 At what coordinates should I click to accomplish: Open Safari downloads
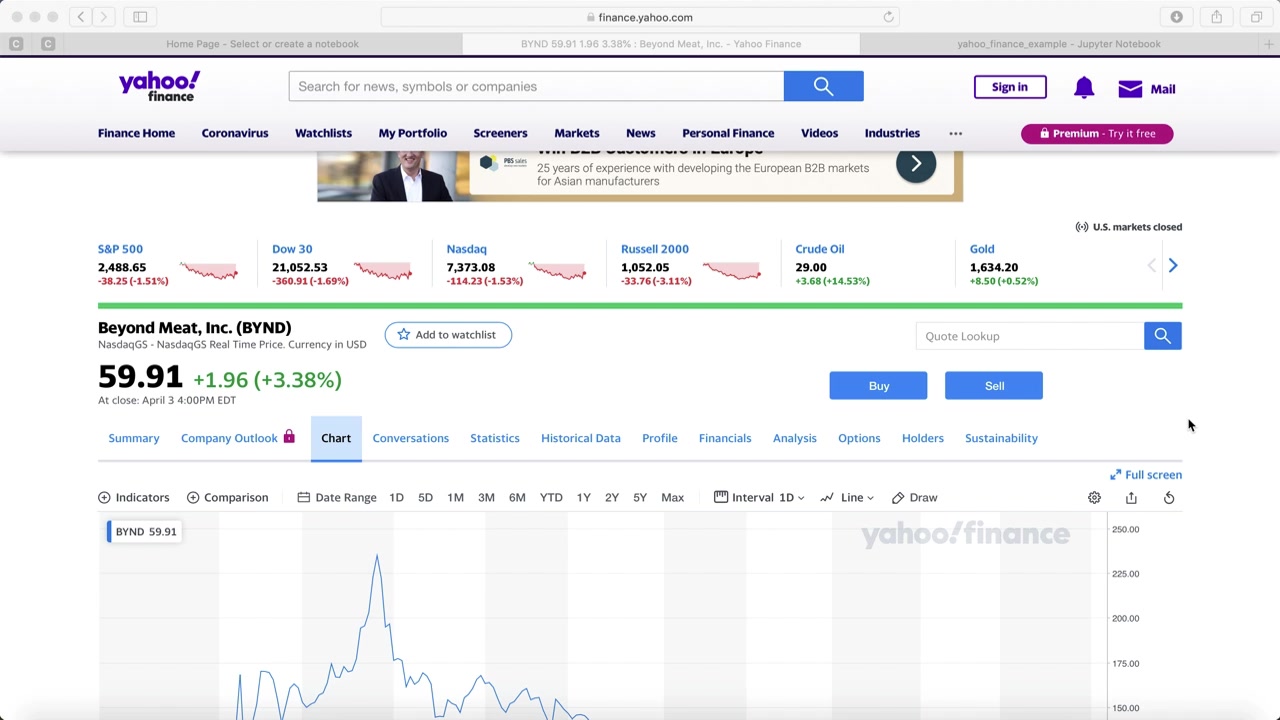pos(1177,17)
